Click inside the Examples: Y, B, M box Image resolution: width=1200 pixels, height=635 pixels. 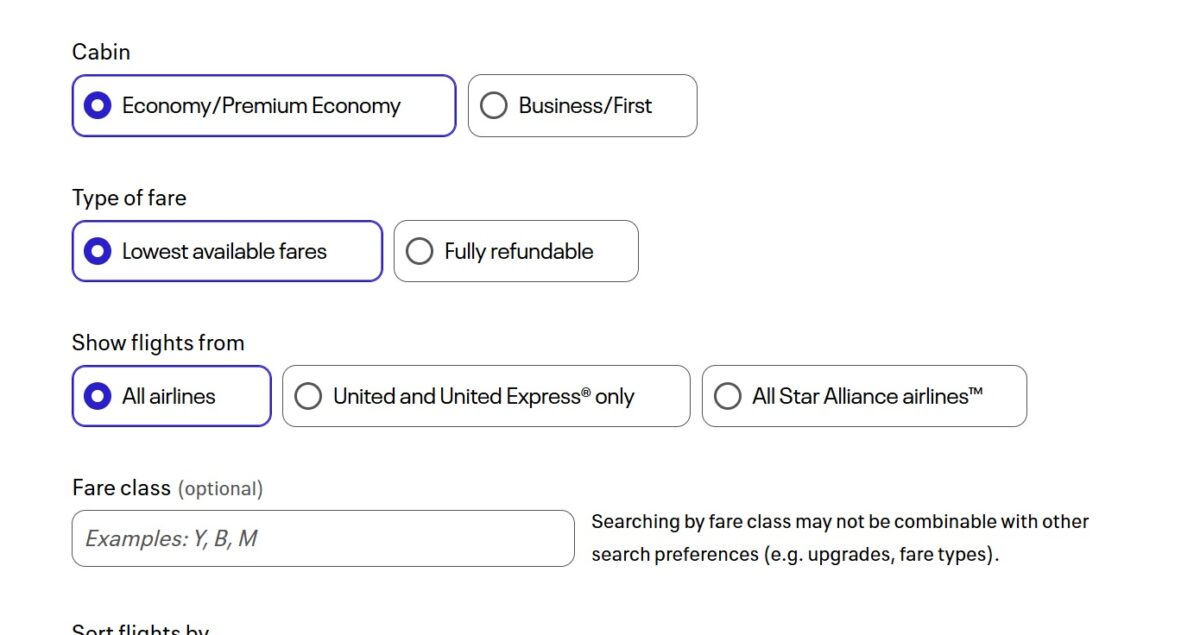click(x=322, y=538)
